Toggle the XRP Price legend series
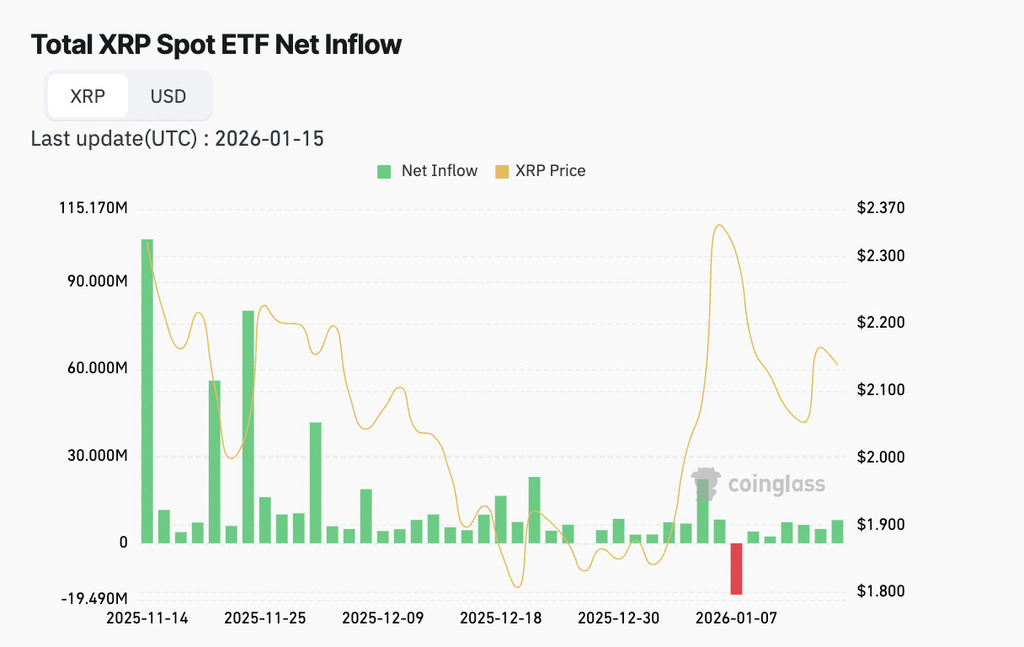The height and width of the screenshot is (647, 1024). click(550, 171)
